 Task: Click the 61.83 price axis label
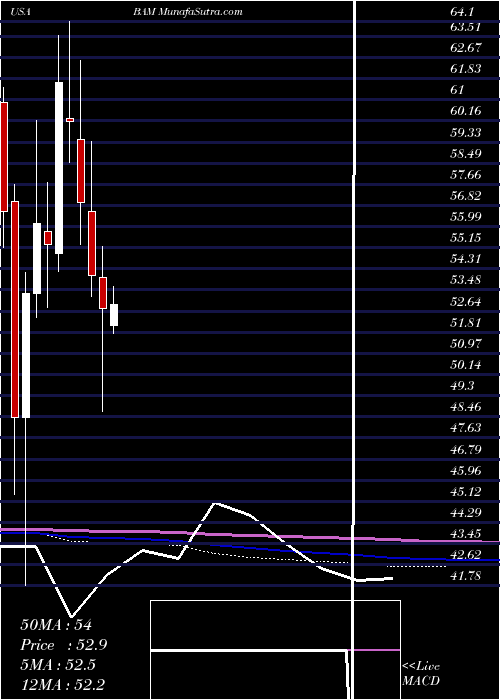coord(466,69)
